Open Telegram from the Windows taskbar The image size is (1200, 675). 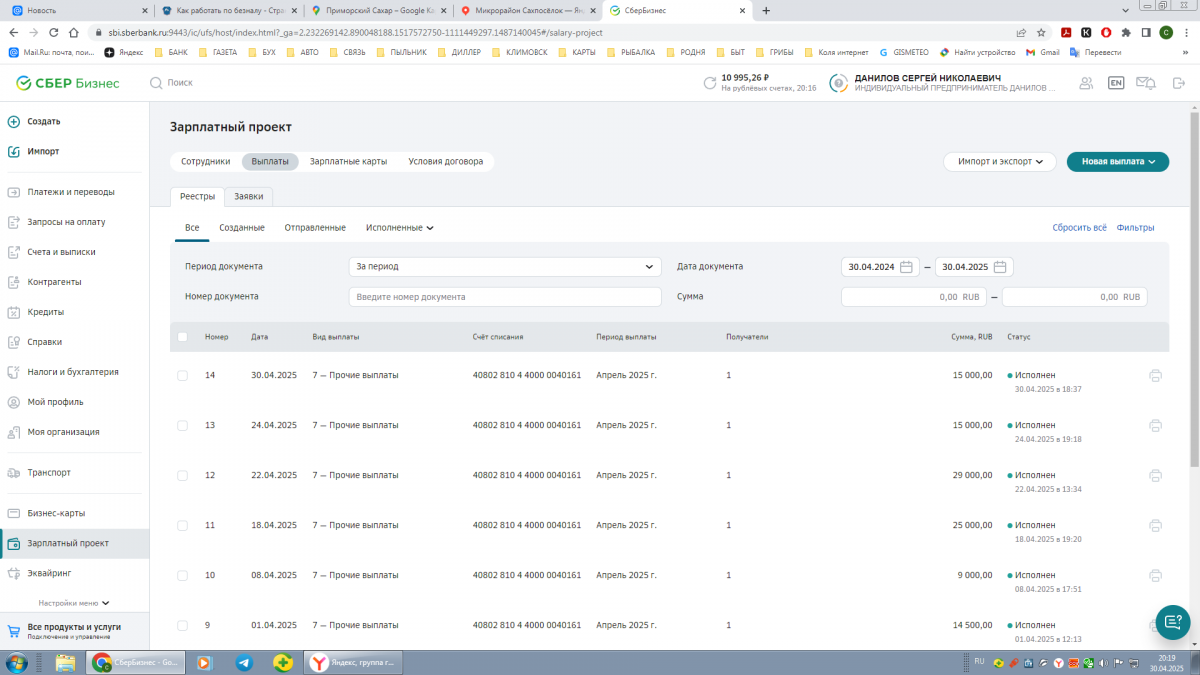(244, 662)
